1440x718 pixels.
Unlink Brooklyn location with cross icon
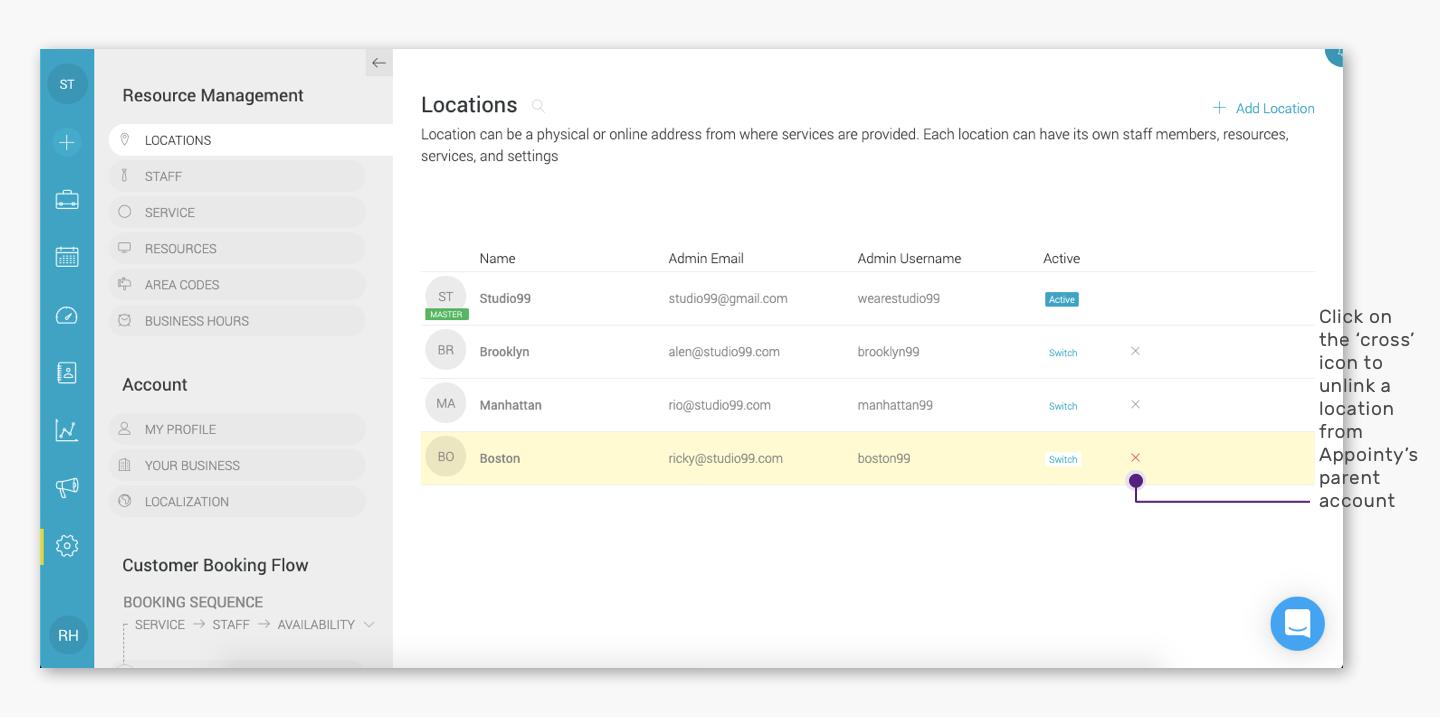pyautogui.click(x=1135, y=351)
